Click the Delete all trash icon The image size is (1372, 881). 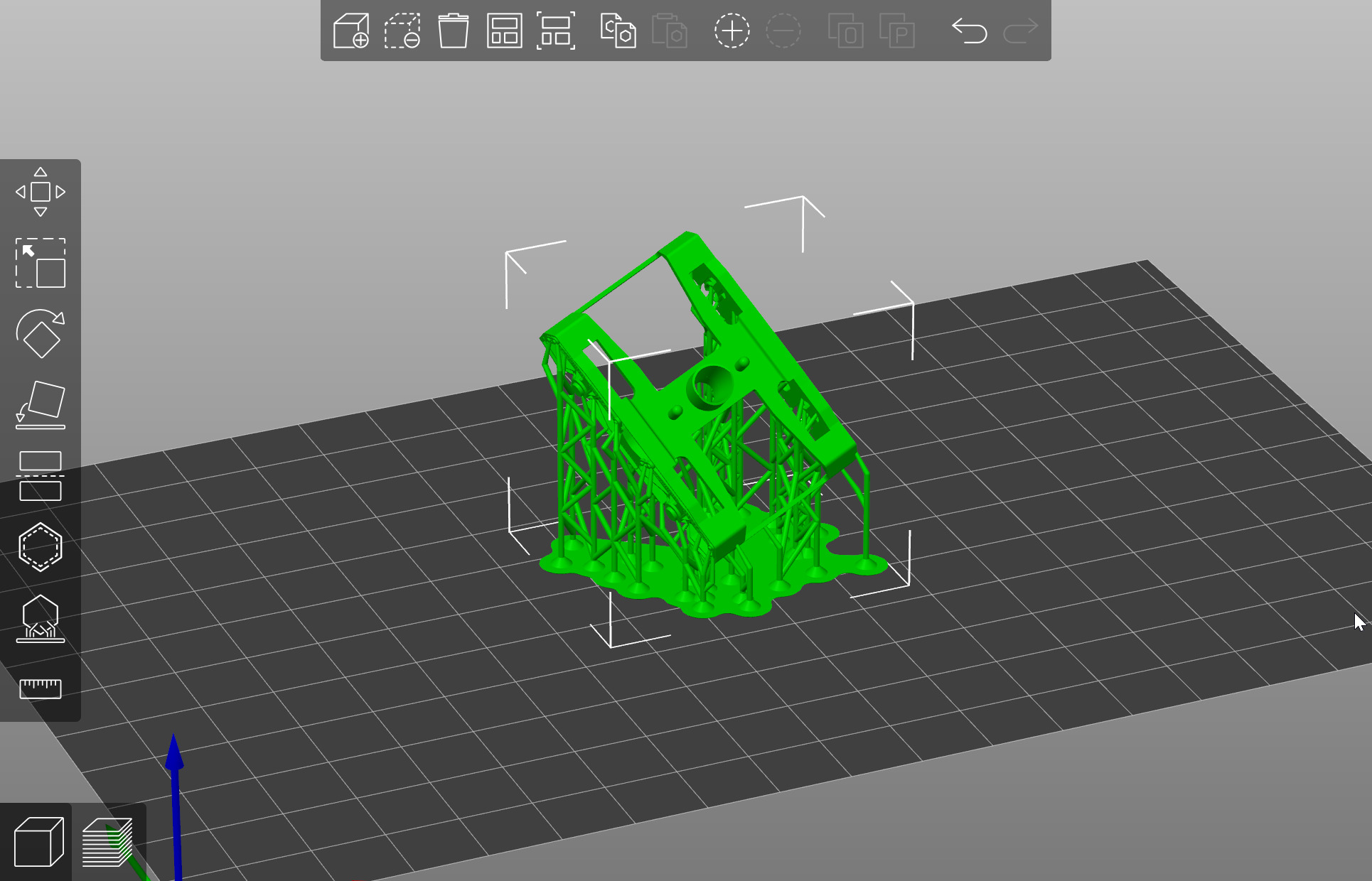pos(453,31)
